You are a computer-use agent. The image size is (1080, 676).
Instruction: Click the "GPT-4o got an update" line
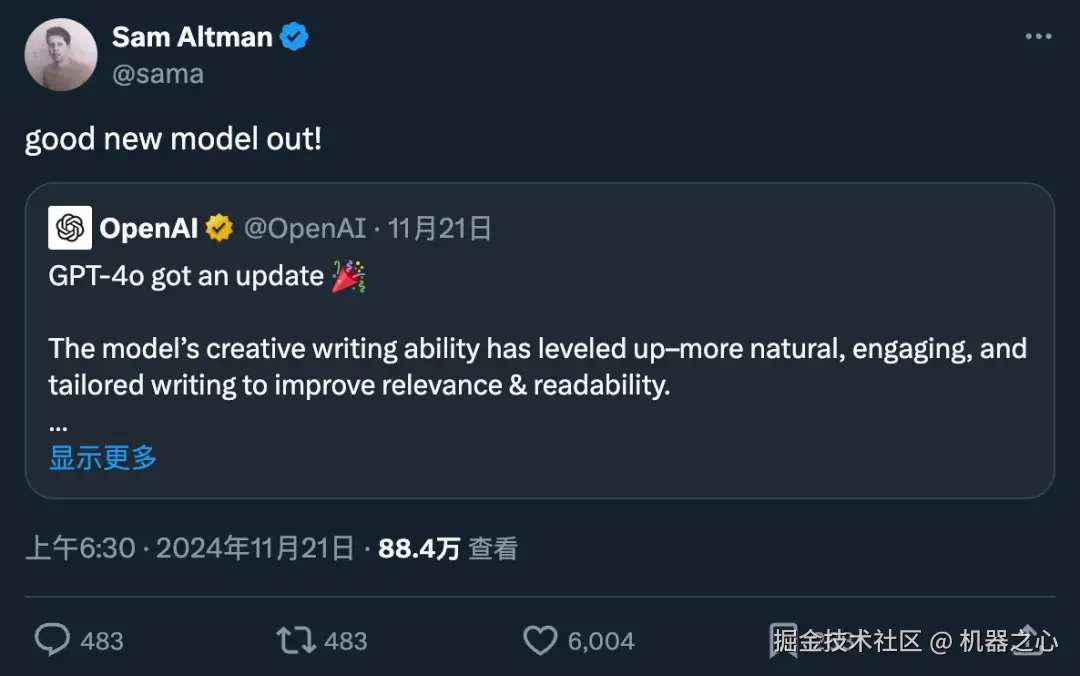tap(186, 276)
